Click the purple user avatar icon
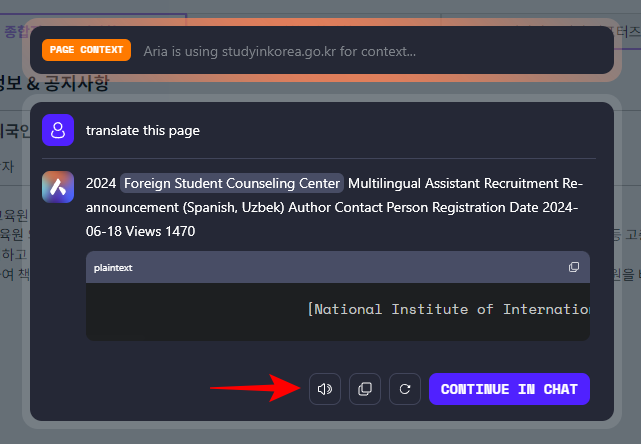The height and width of the screenshot is (444, 641). 58,130
